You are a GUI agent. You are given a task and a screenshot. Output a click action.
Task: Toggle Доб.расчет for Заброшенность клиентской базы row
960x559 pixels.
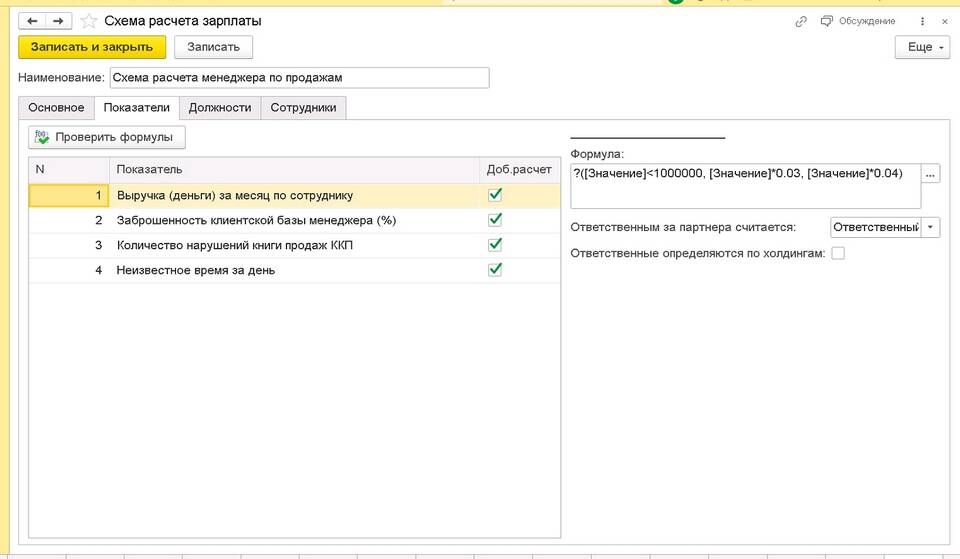coord(495,220)
